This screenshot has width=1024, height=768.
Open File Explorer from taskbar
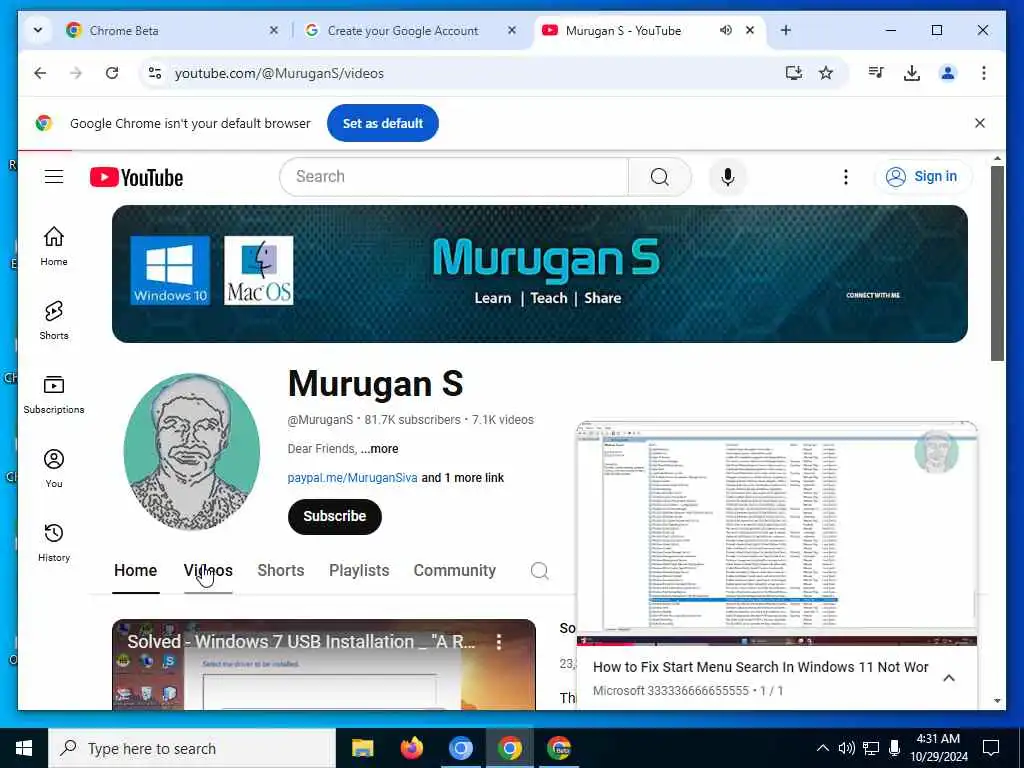[x=362, y=748]
